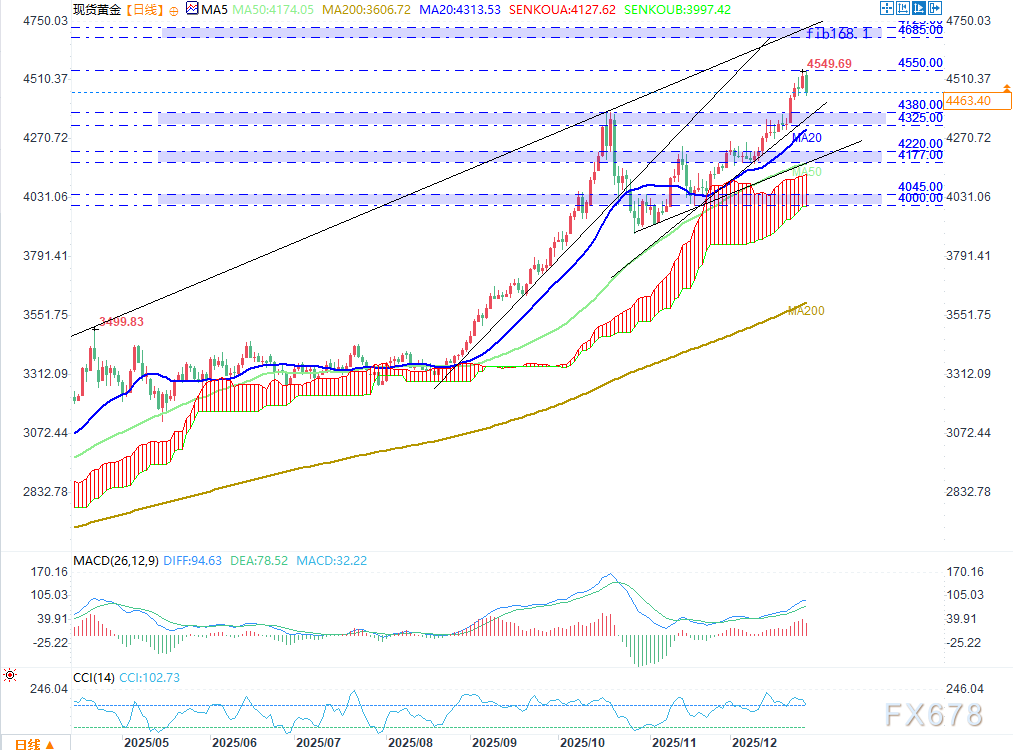Activate the crosshair cursor tool
1013x750 pixels.
coord(887,8)
